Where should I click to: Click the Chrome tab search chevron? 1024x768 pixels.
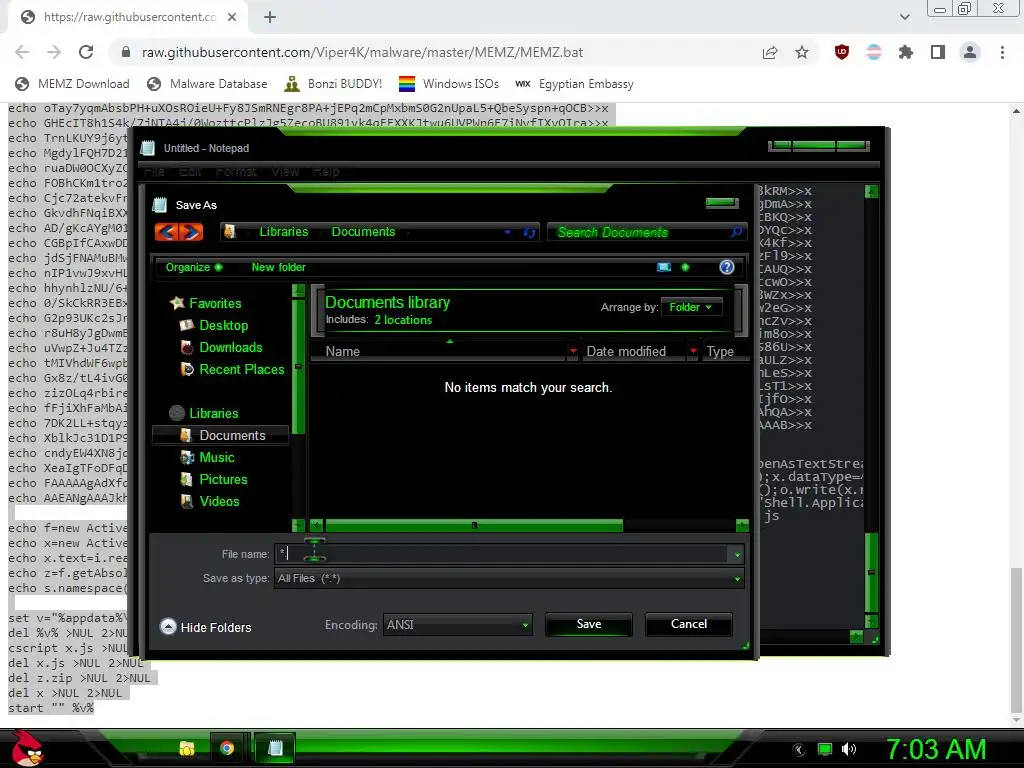(x=904, y=17)
